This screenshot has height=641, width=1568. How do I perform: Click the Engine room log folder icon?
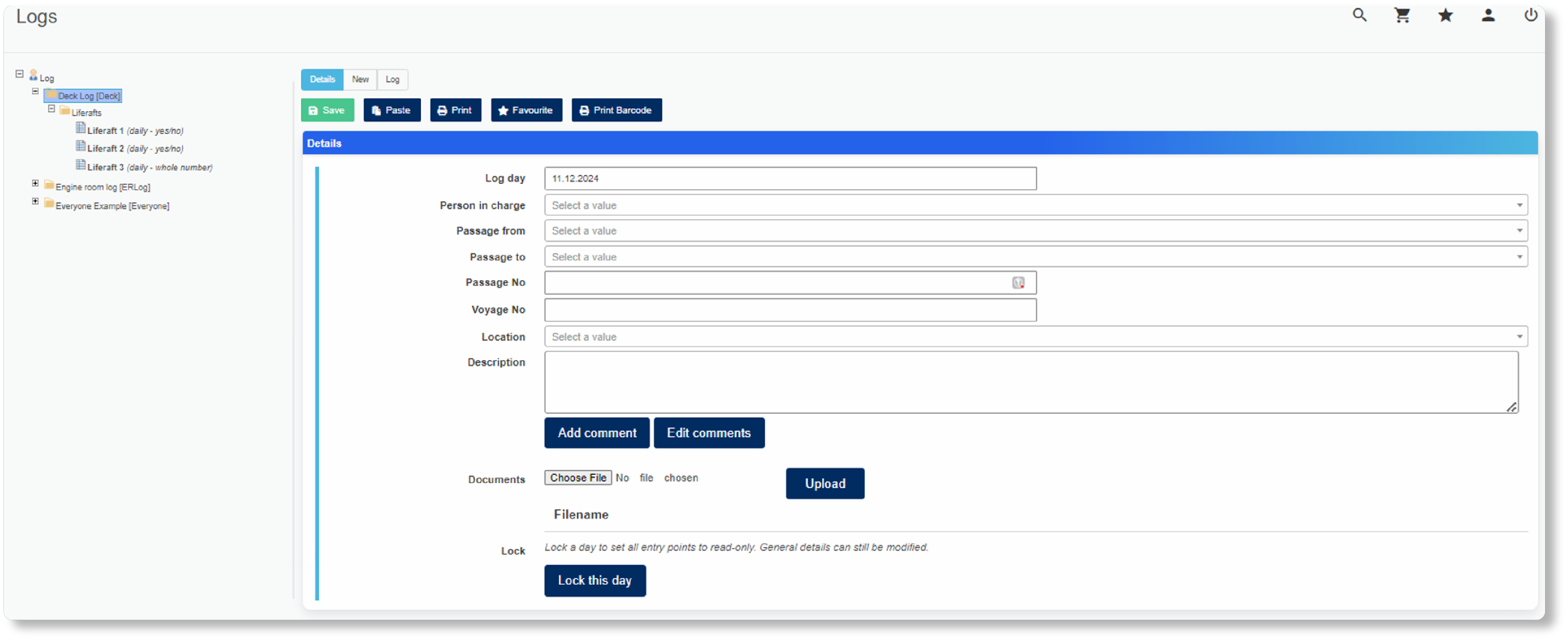(49, 185)
